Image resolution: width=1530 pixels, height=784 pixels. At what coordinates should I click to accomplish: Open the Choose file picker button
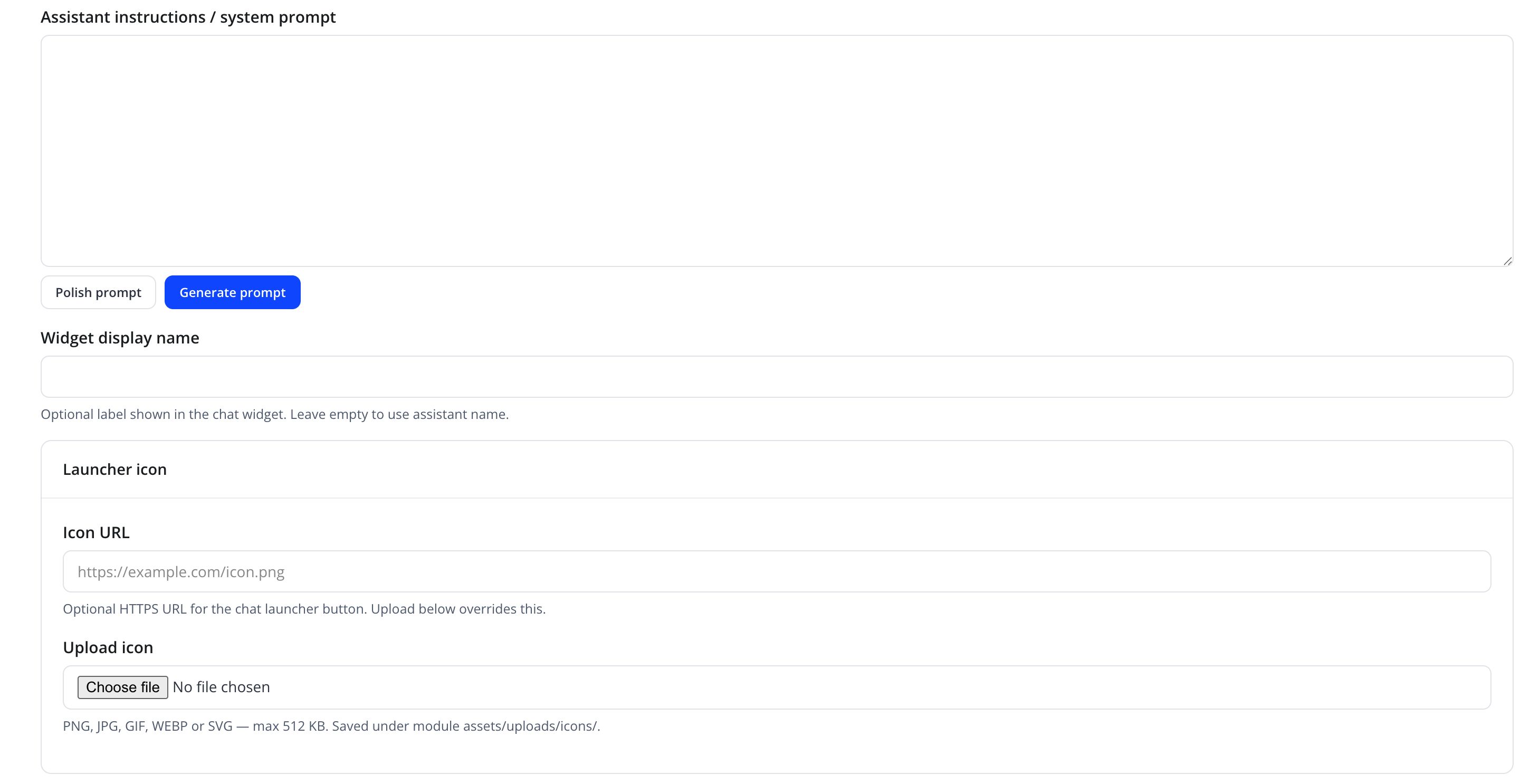tap(122, 687)
